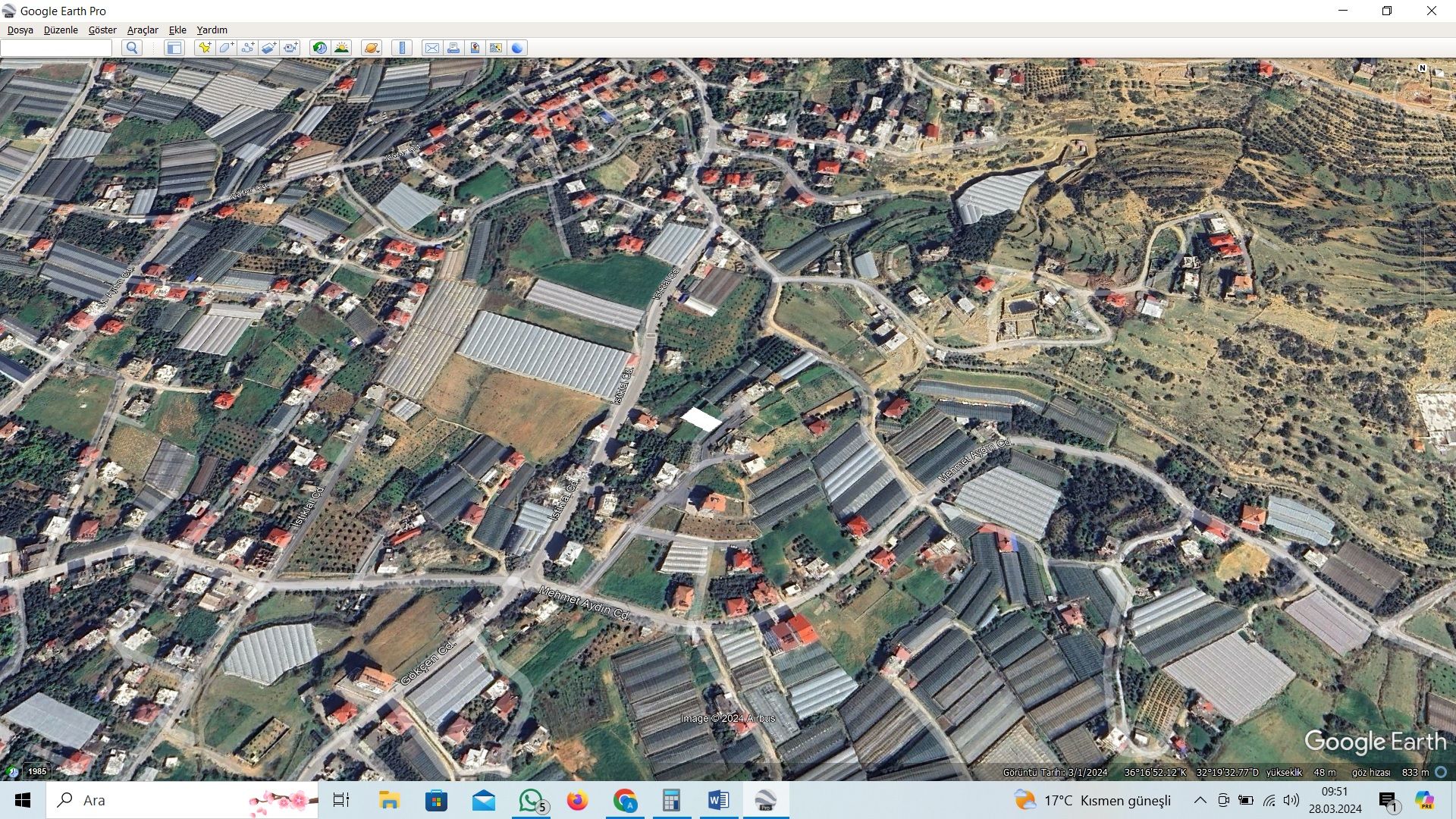
Task: Click the 1985 historical imagery year button
Action: tap(36, 771)
